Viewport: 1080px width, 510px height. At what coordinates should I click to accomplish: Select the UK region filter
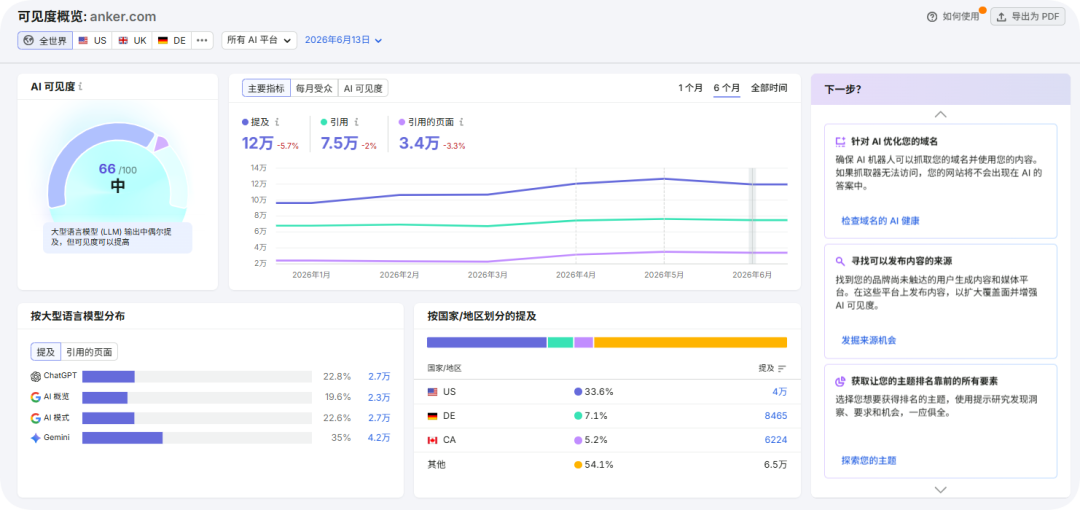pyautogui.click(x=132, y=40)
